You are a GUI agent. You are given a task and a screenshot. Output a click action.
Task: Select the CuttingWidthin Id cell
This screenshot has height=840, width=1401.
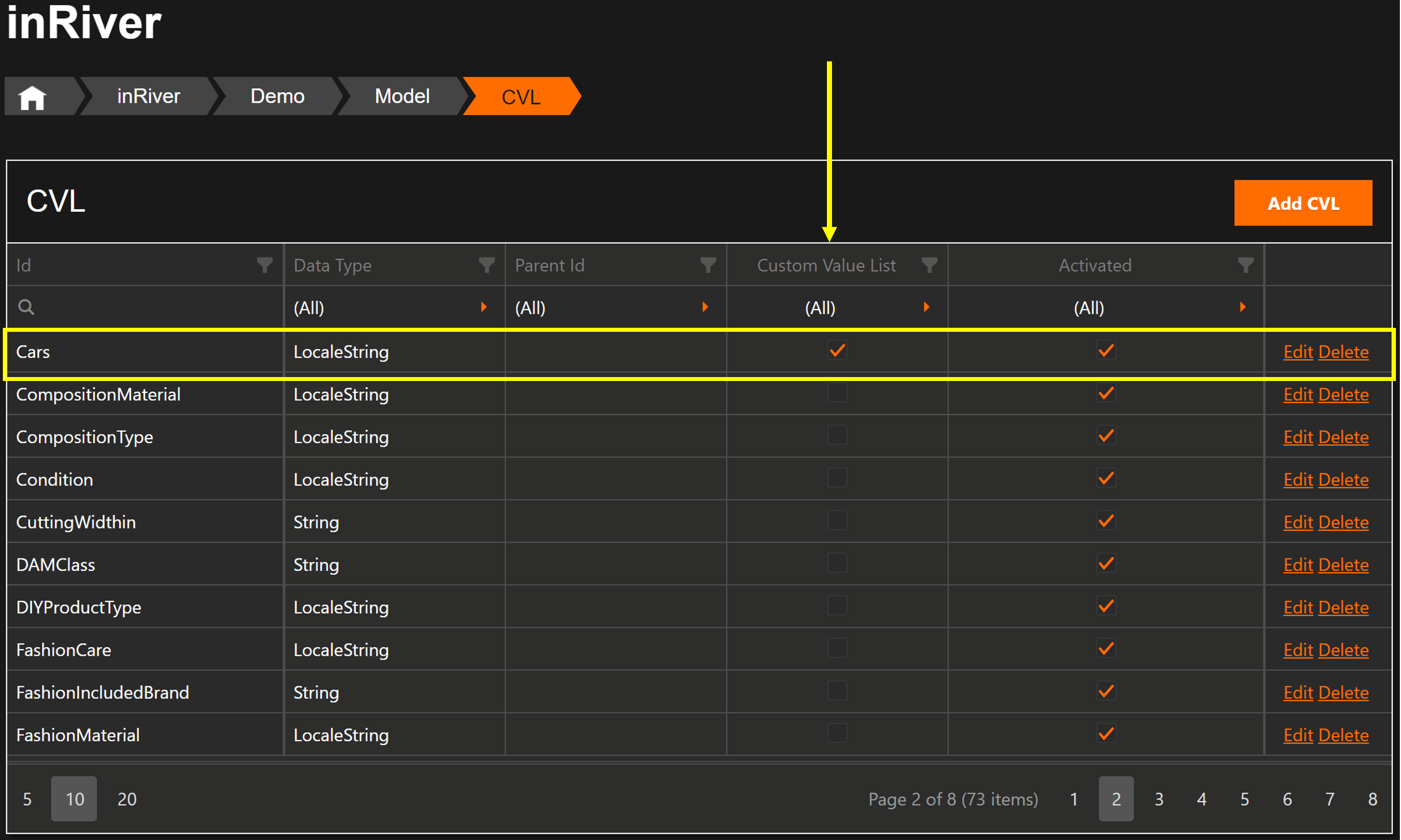pos(145,522)
